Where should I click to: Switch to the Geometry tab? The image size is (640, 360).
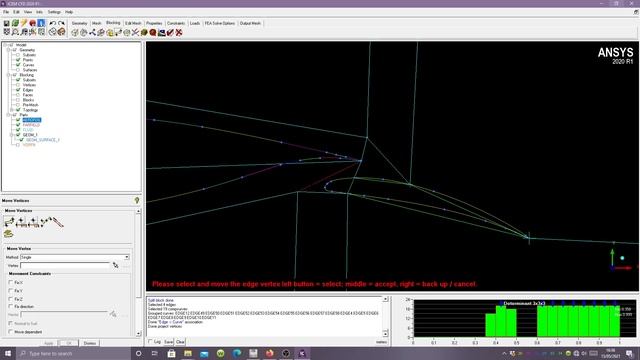(x=80, y=23)
